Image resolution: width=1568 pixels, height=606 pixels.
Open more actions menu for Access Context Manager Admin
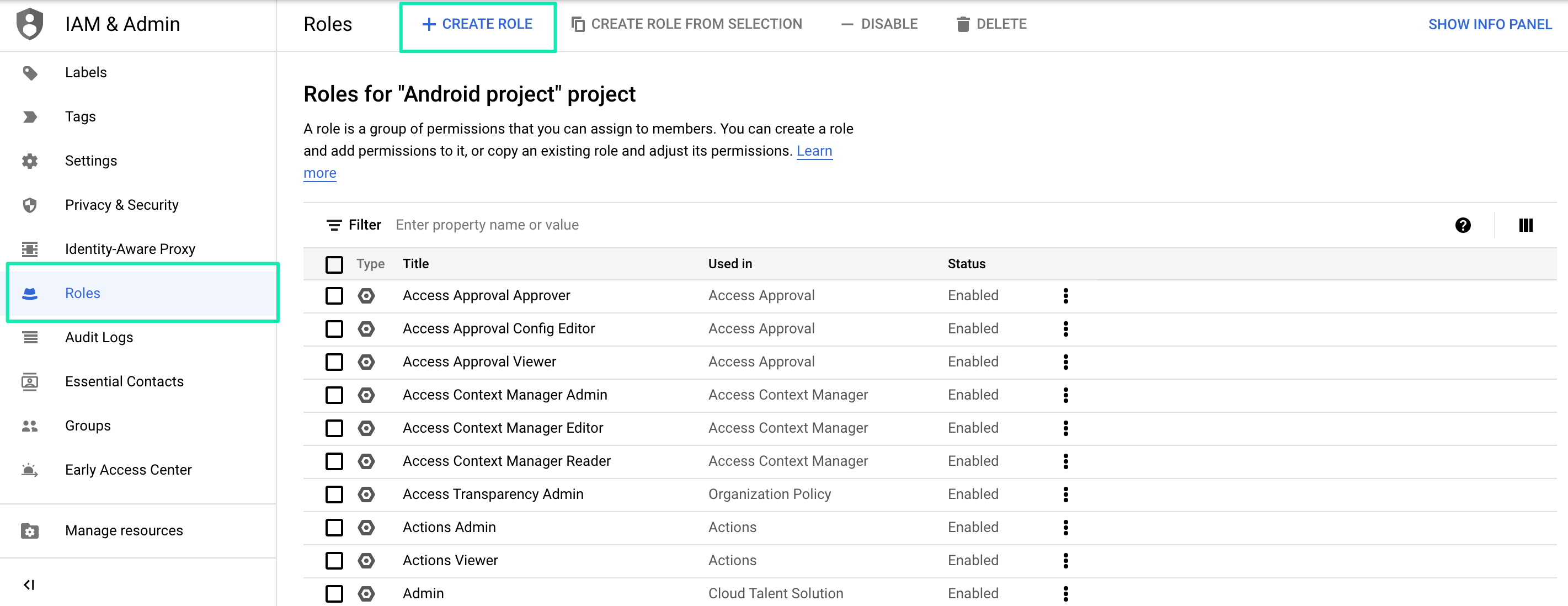[x=1065, y=395]
